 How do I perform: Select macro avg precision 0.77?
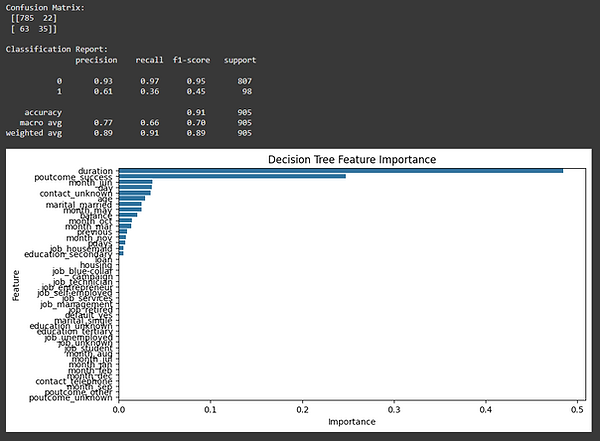tap(103, 123)
